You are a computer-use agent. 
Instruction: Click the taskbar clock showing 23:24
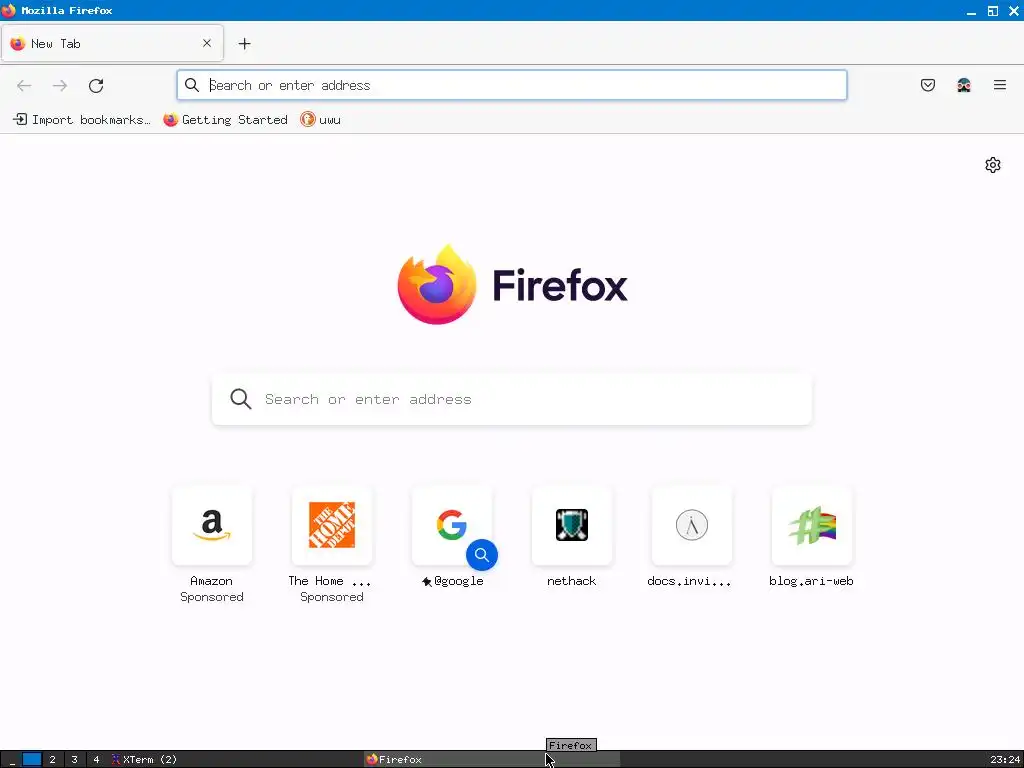tap(1004, 760)
